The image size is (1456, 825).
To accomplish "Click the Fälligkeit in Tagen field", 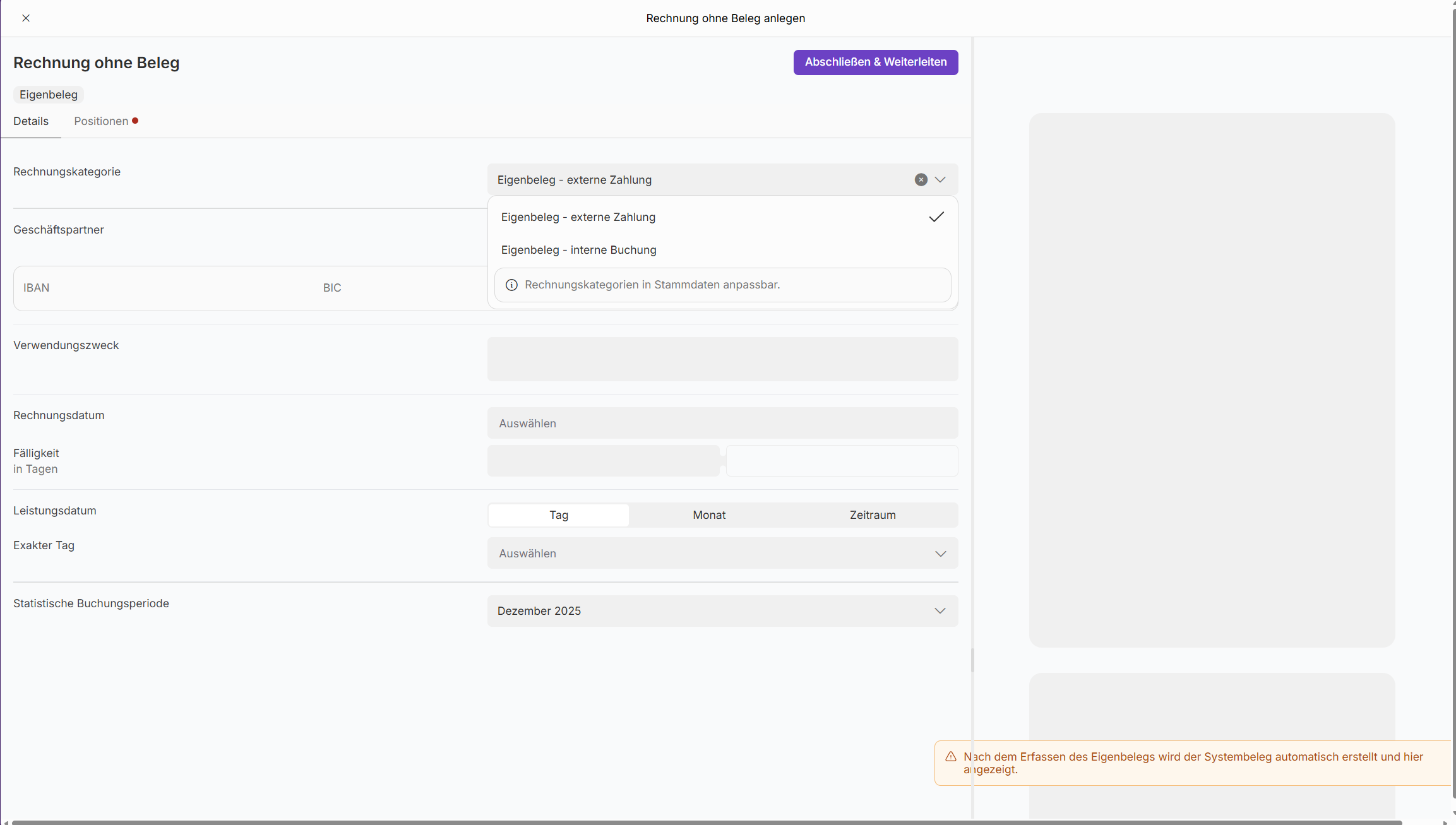I will pos(603,461).
